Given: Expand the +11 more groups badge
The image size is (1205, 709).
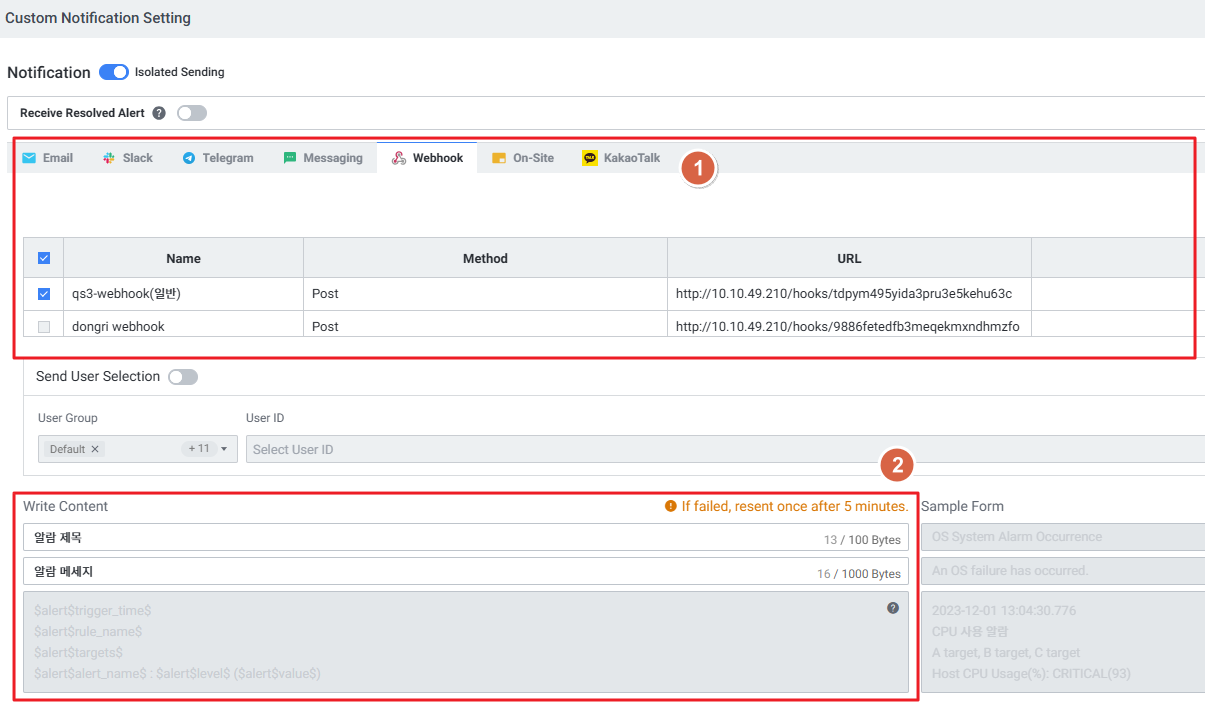Looking at the screenshot, I should [198, 449].
